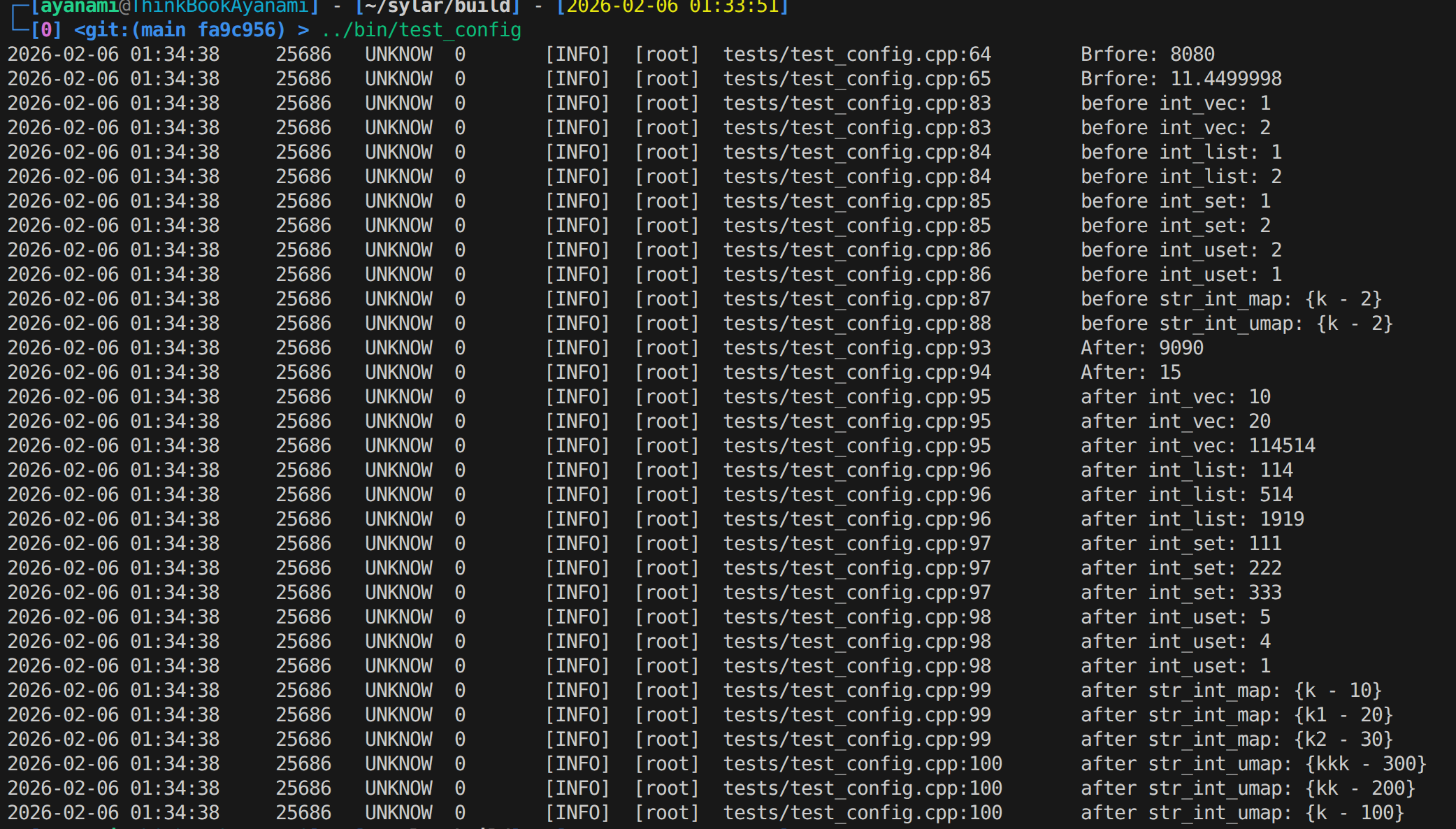
Task: Click the ../bin/test_config command text
Action: pos(421,30)
